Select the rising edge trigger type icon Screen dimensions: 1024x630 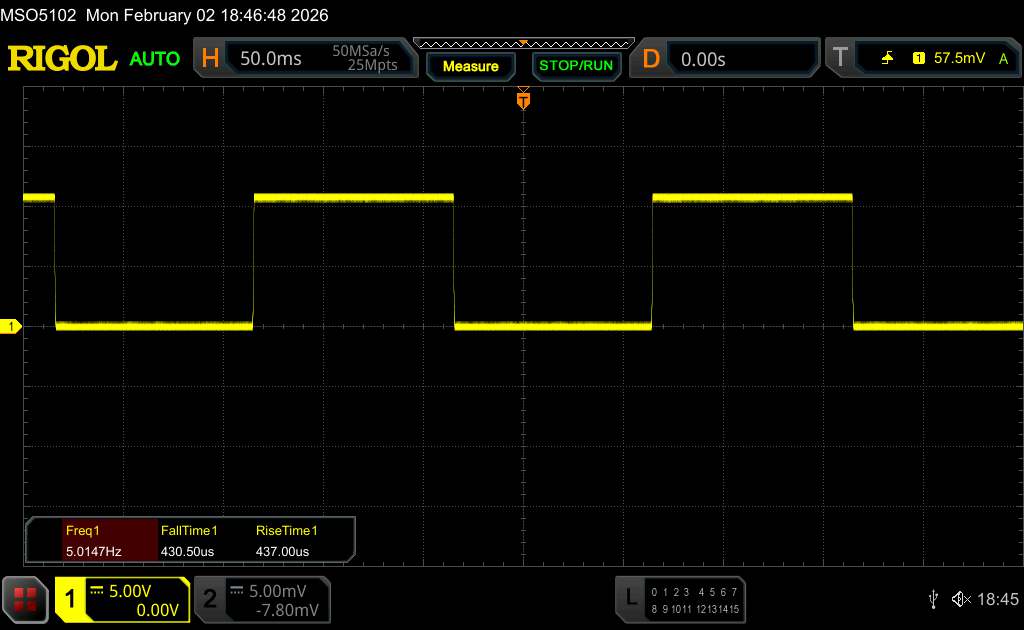[x=887, y=59]
